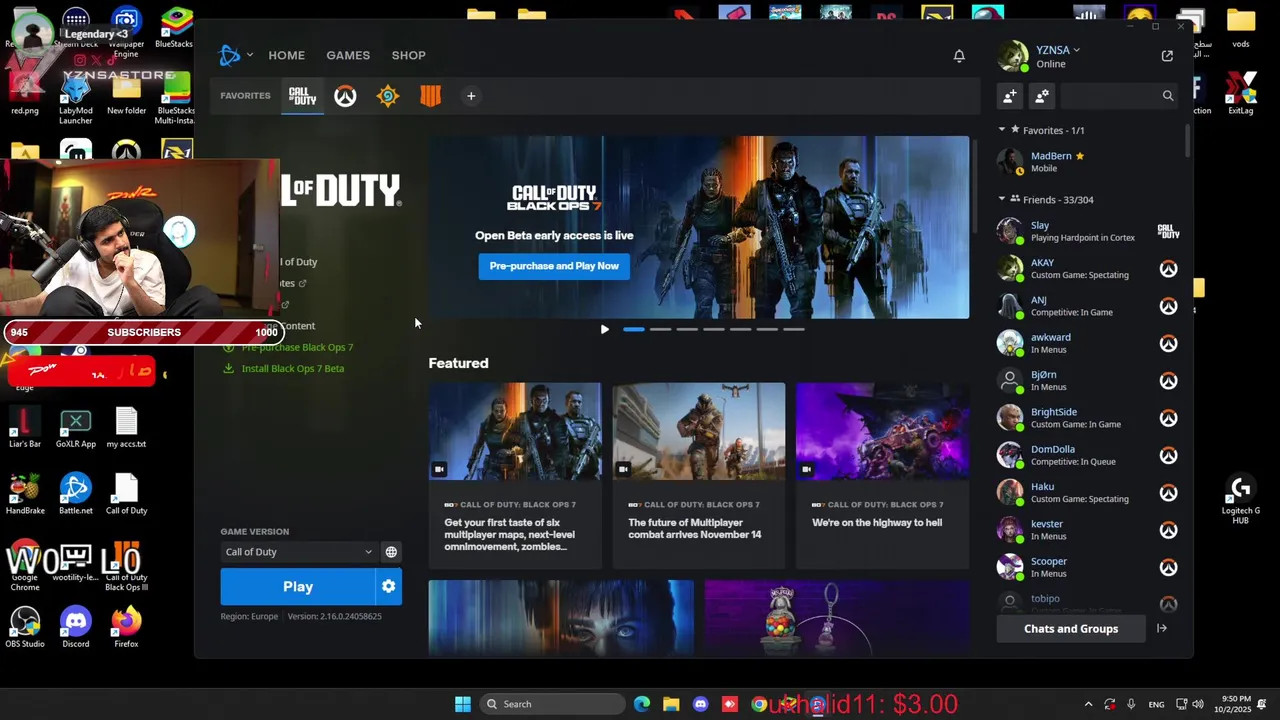Open the Battle.net logo menu
The image size is (1280, 720).
point(235,55)
